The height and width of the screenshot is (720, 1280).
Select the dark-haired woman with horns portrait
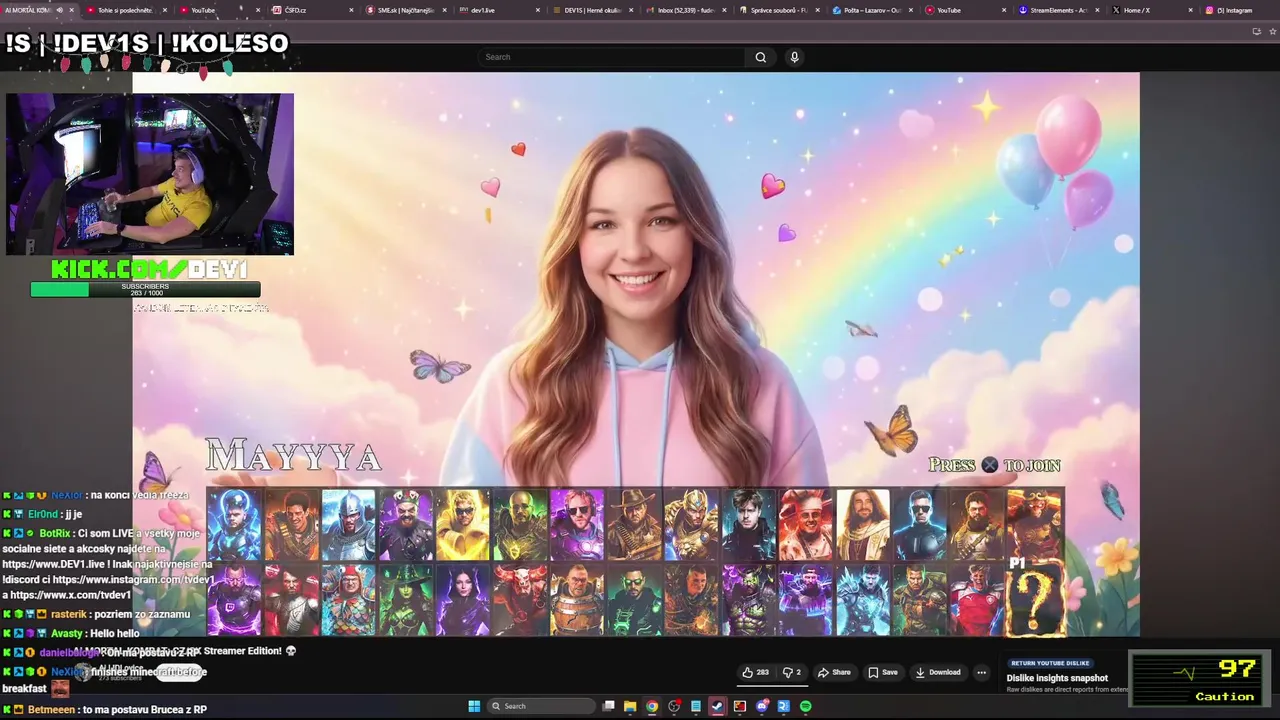[x=462, y=600]
